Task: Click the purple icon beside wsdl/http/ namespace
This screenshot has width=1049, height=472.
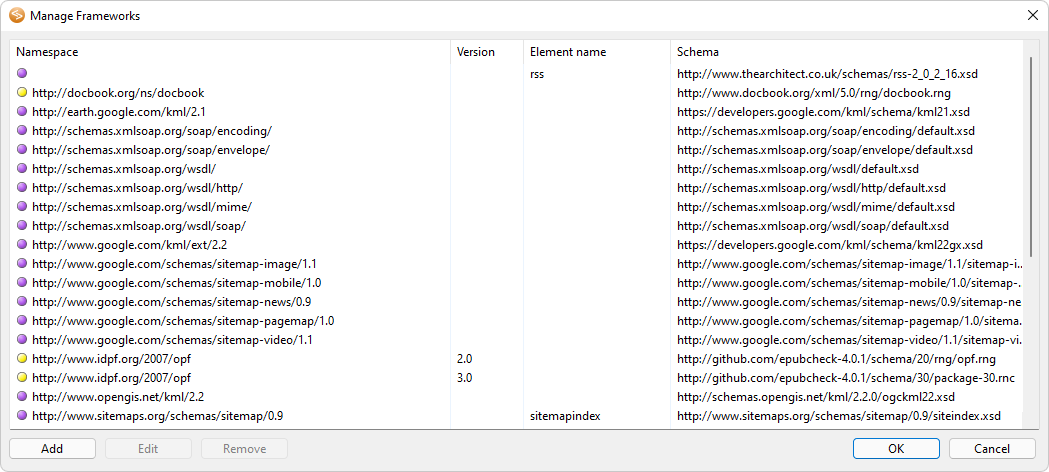Action: click(22, 188)
